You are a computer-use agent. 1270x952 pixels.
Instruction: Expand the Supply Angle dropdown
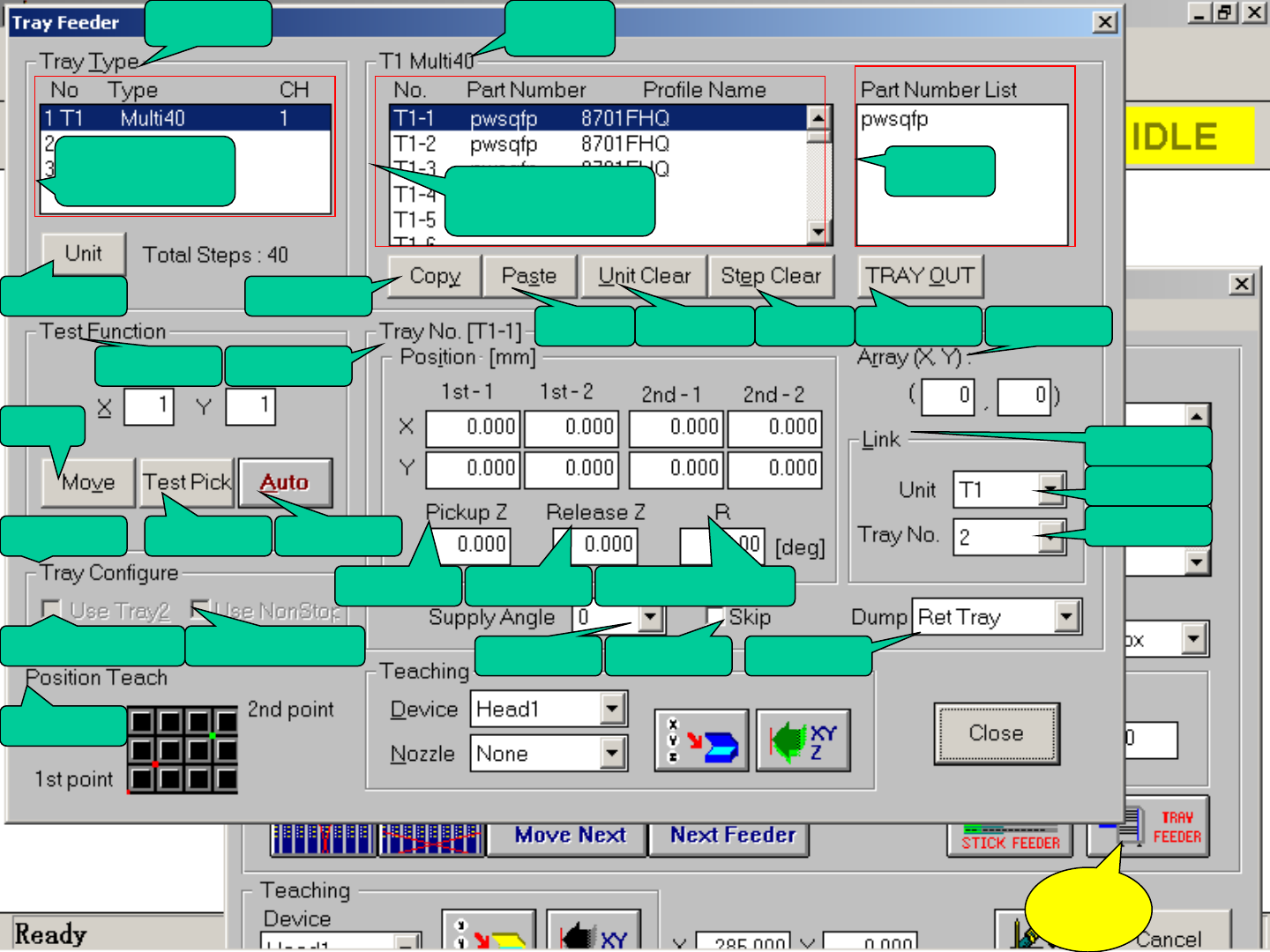click(651, 618)
